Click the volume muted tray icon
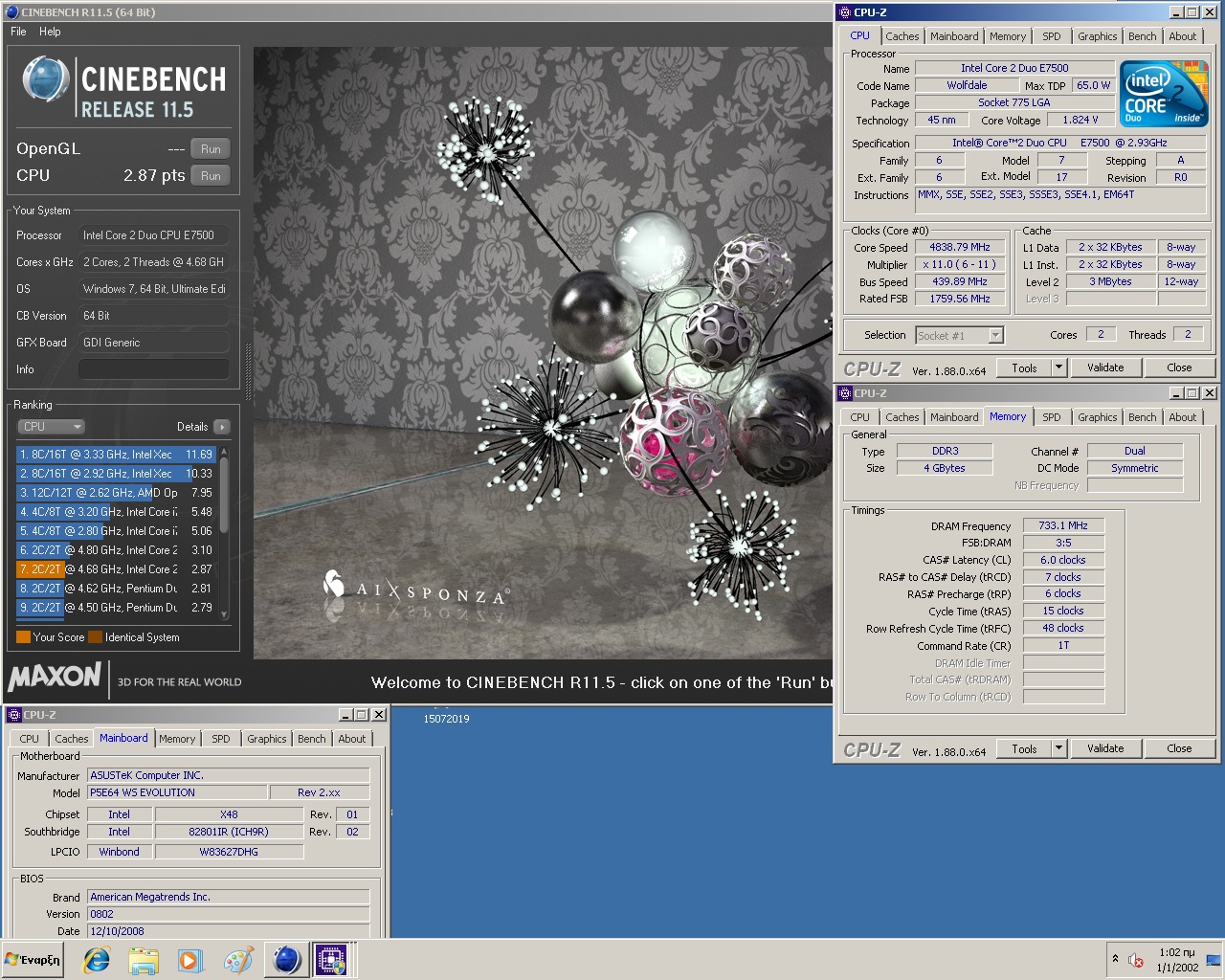 pos(1136,960)
